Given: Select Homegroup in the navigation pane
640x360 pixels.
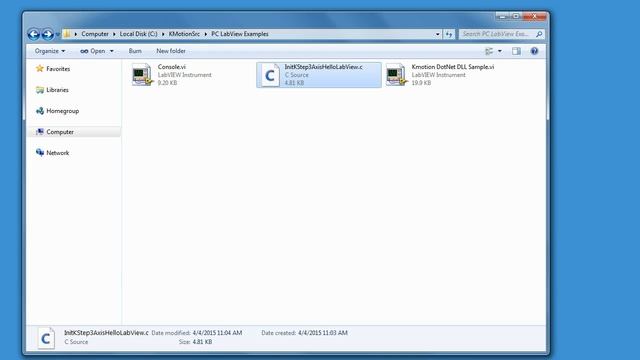Looking at the screenshot, I should click(62, 111).
